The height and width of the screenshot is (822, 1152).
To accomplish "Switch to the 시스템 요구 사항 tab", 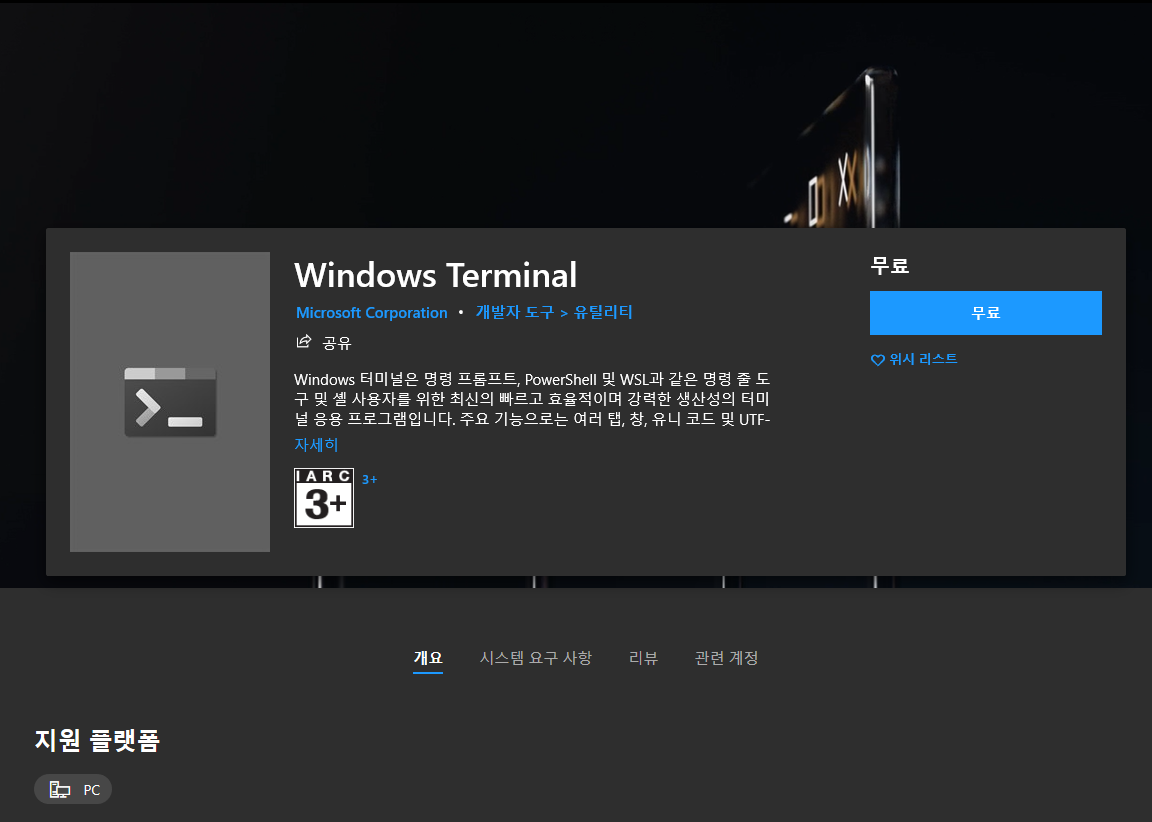I will coord(536,658).
